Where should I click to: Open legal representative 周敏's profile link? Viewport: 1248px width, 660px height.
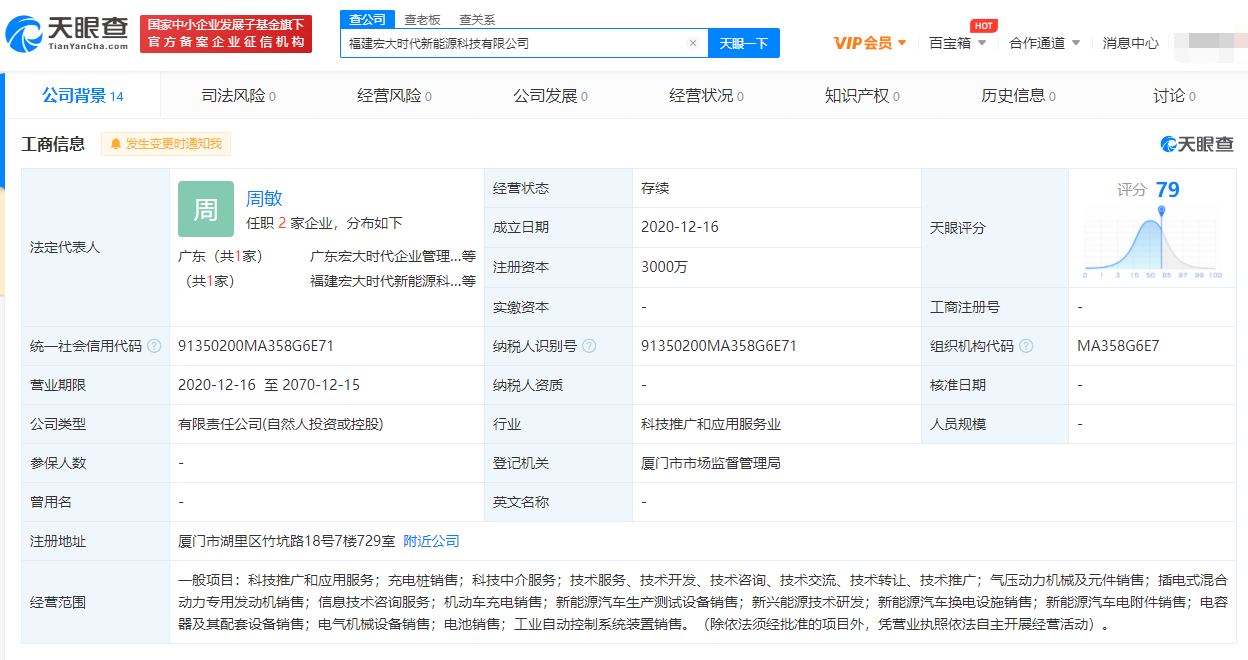(264, 198)
